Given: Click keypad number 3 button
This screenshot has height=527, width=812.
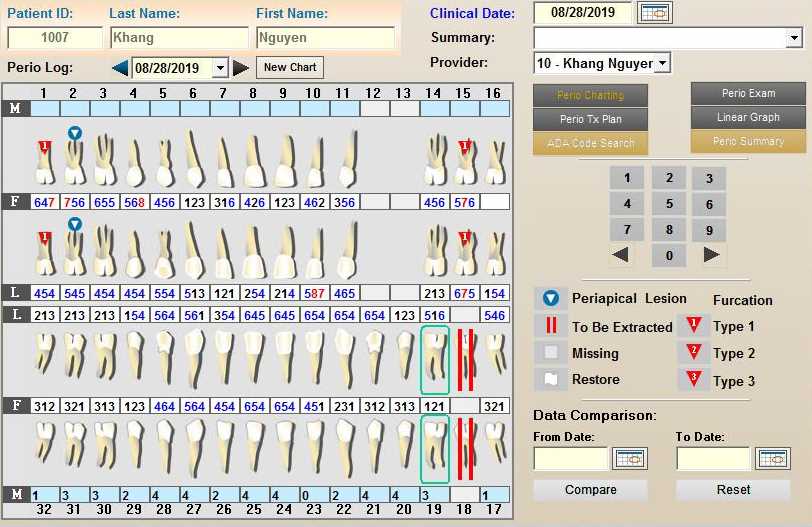Looking at the screenshot, I should pos(709,178).
